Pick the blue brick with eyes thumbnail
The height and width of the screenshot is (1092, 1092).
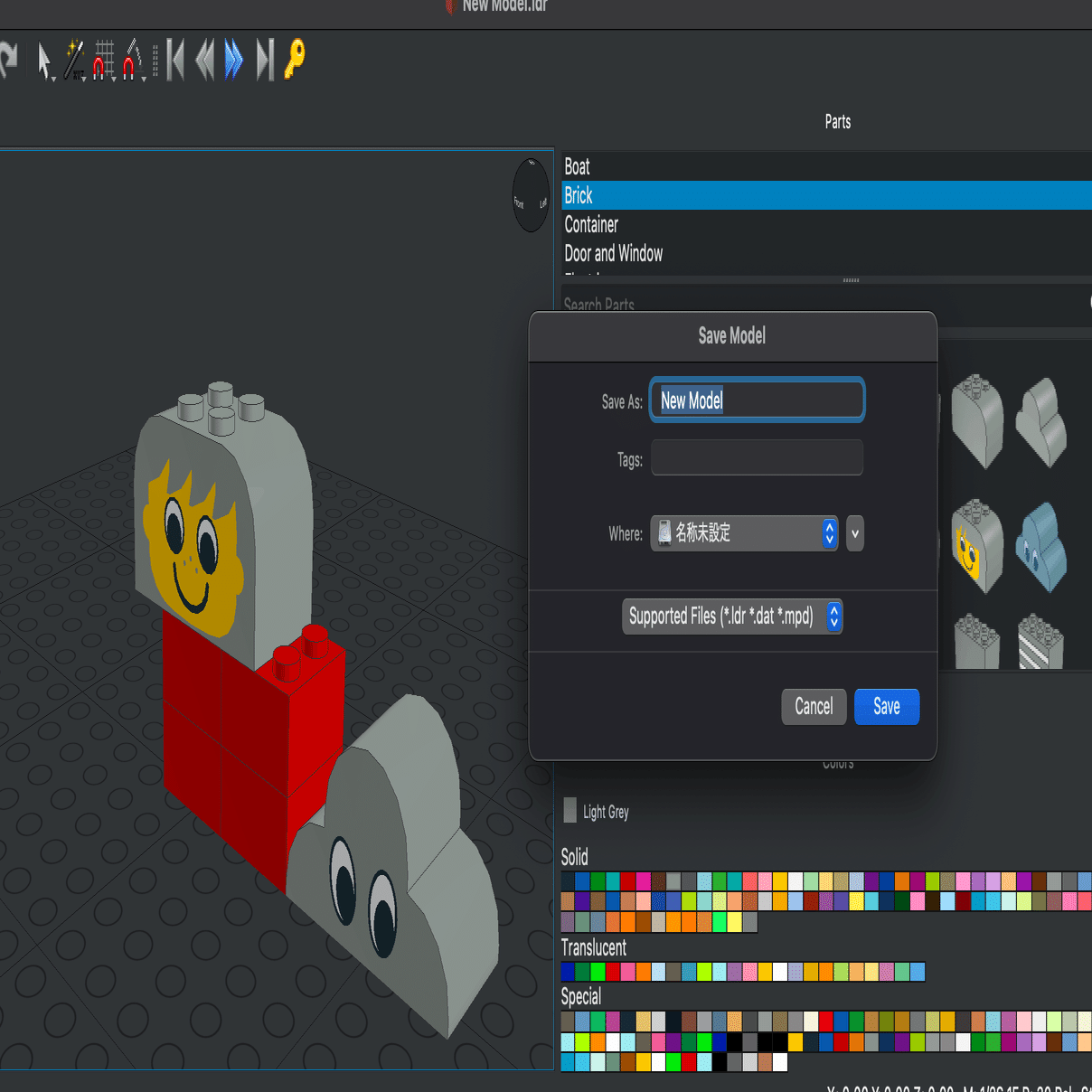[x=1041, y=547]
